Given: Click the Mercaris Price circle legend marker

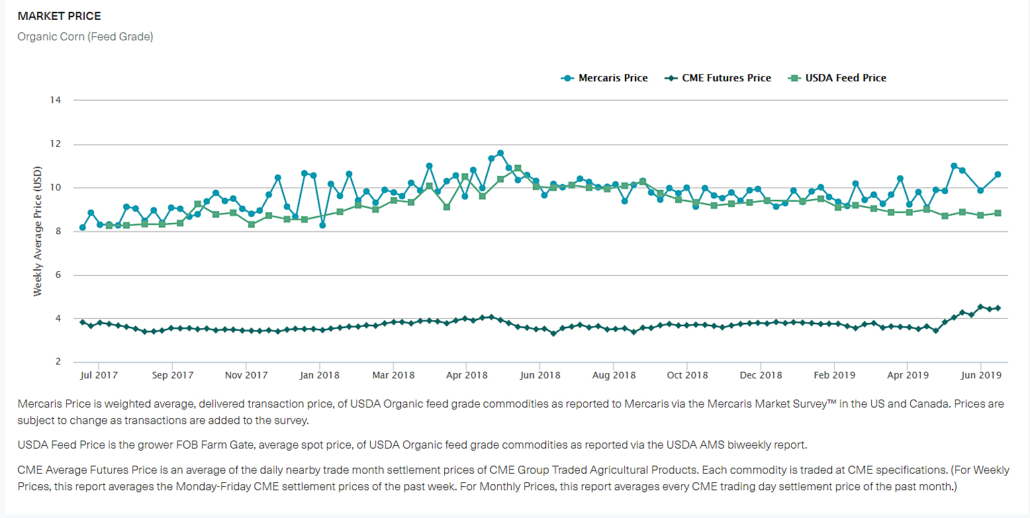Looking at the screenshot, I should click(568, 78).
